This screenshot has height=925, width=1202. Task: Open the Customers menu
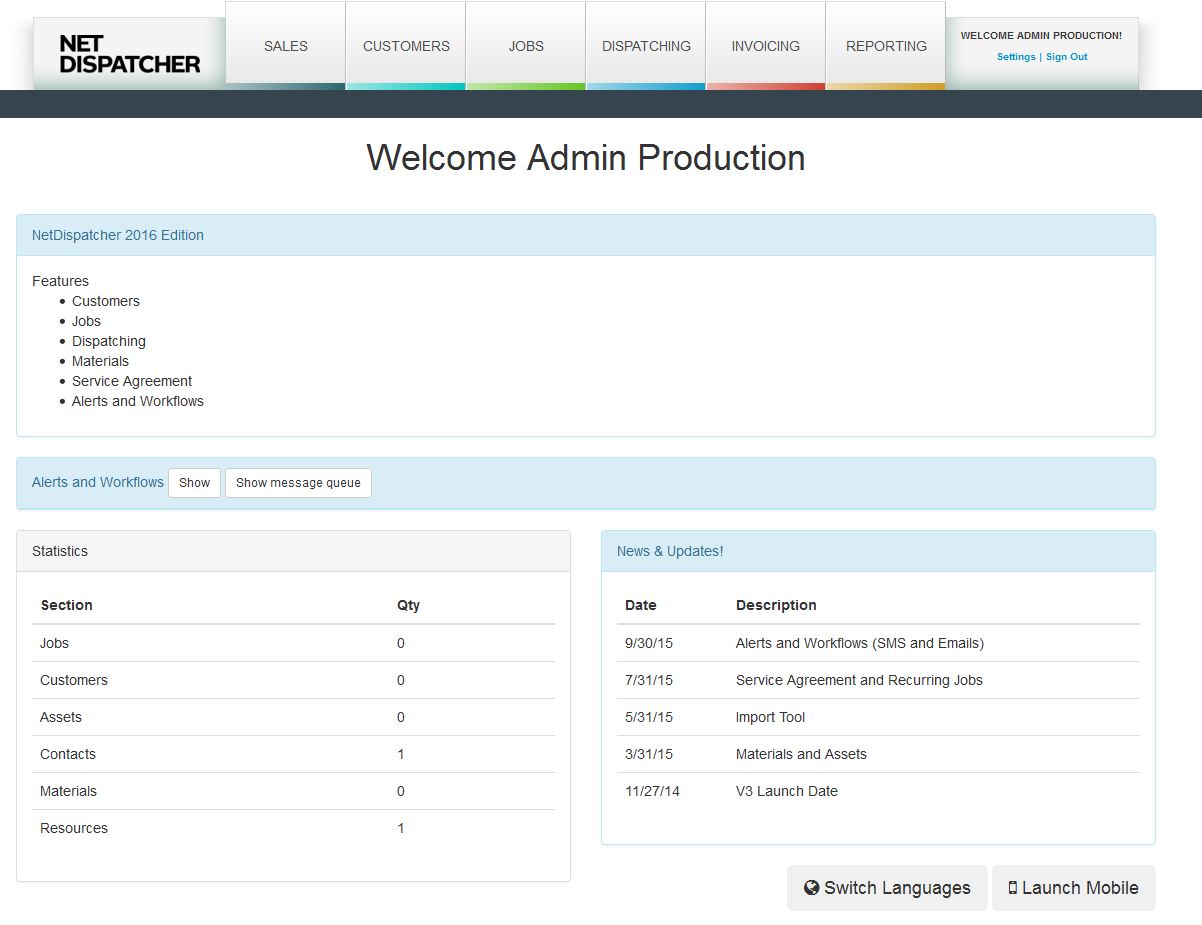click(x=406, y=46)
